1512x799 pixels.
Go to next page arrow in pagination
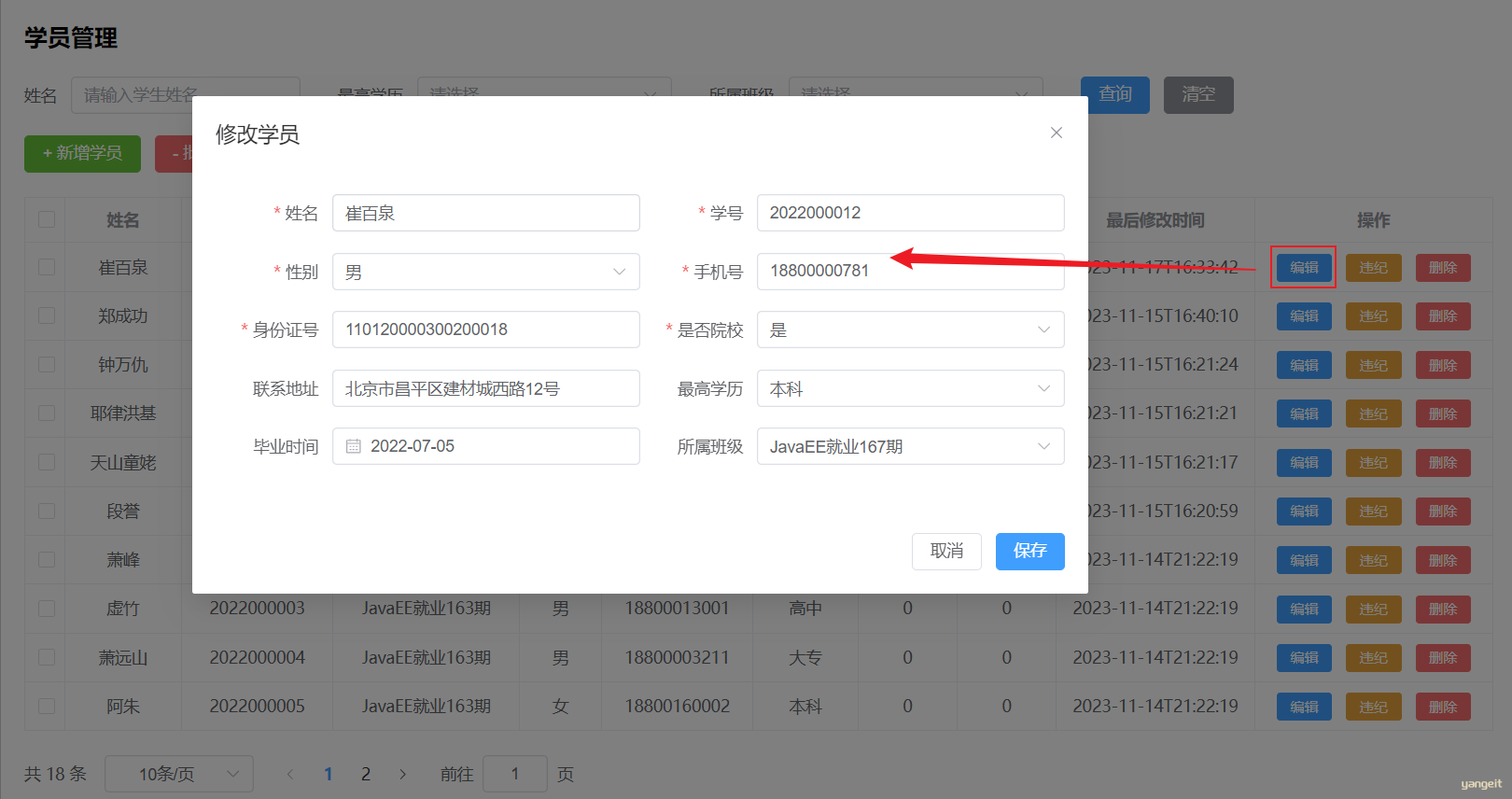point(403,774)
